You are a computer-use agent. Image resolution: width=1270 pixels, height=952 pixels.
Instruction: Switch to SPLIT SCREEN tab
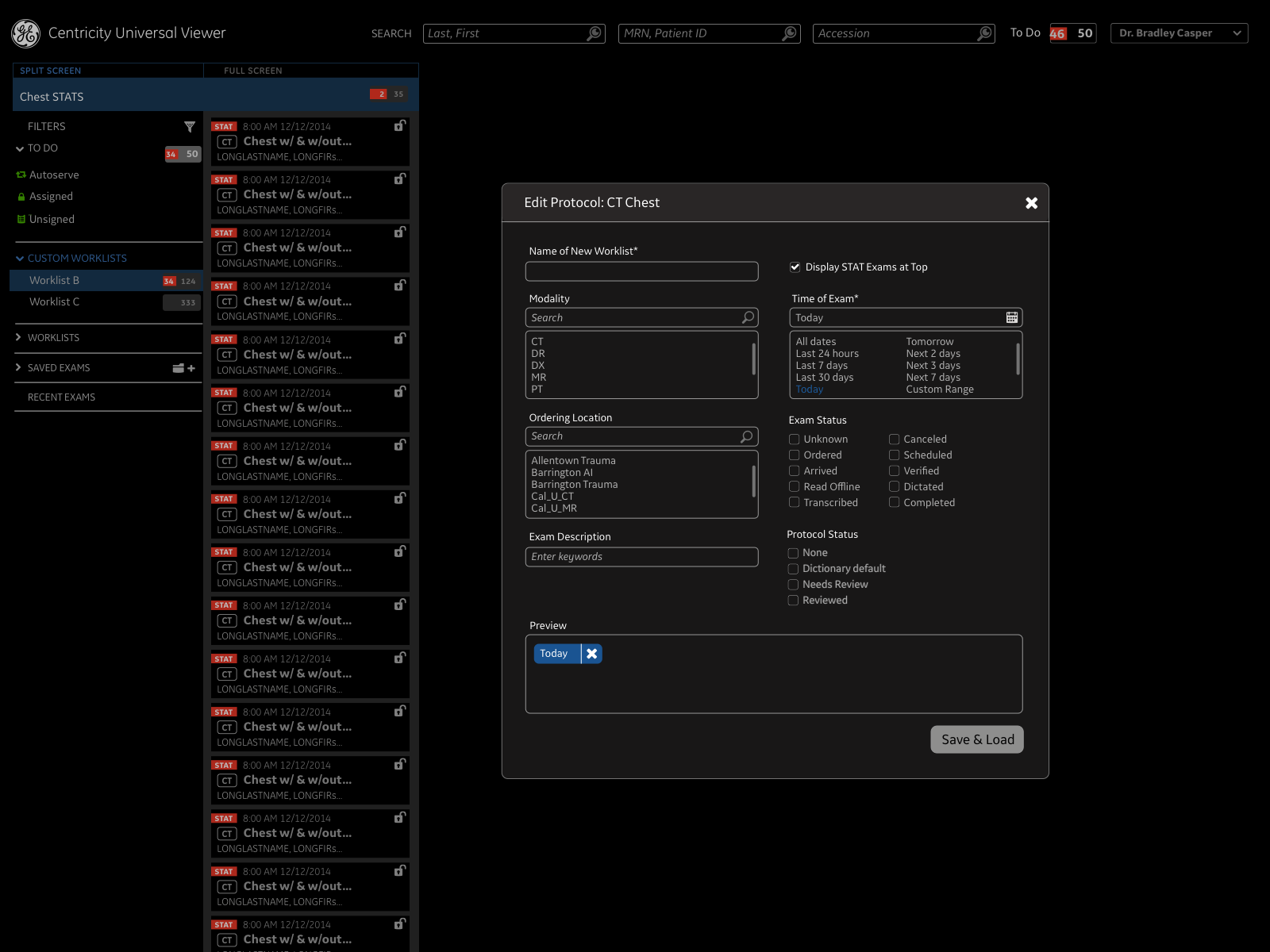pos(50,71)
